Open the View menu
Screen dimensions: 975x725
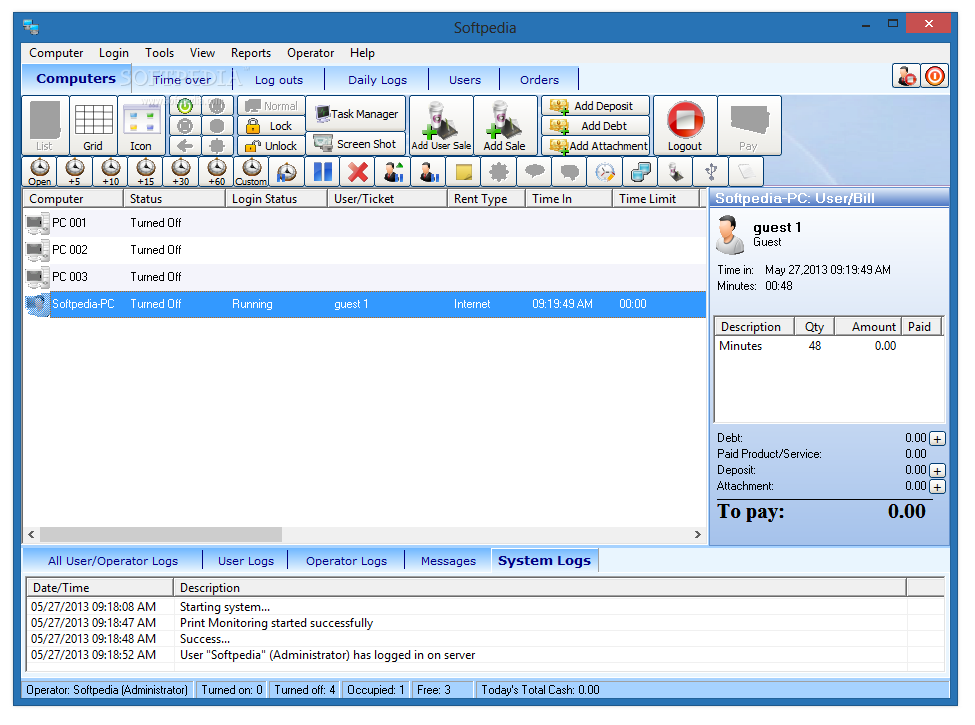202,53
